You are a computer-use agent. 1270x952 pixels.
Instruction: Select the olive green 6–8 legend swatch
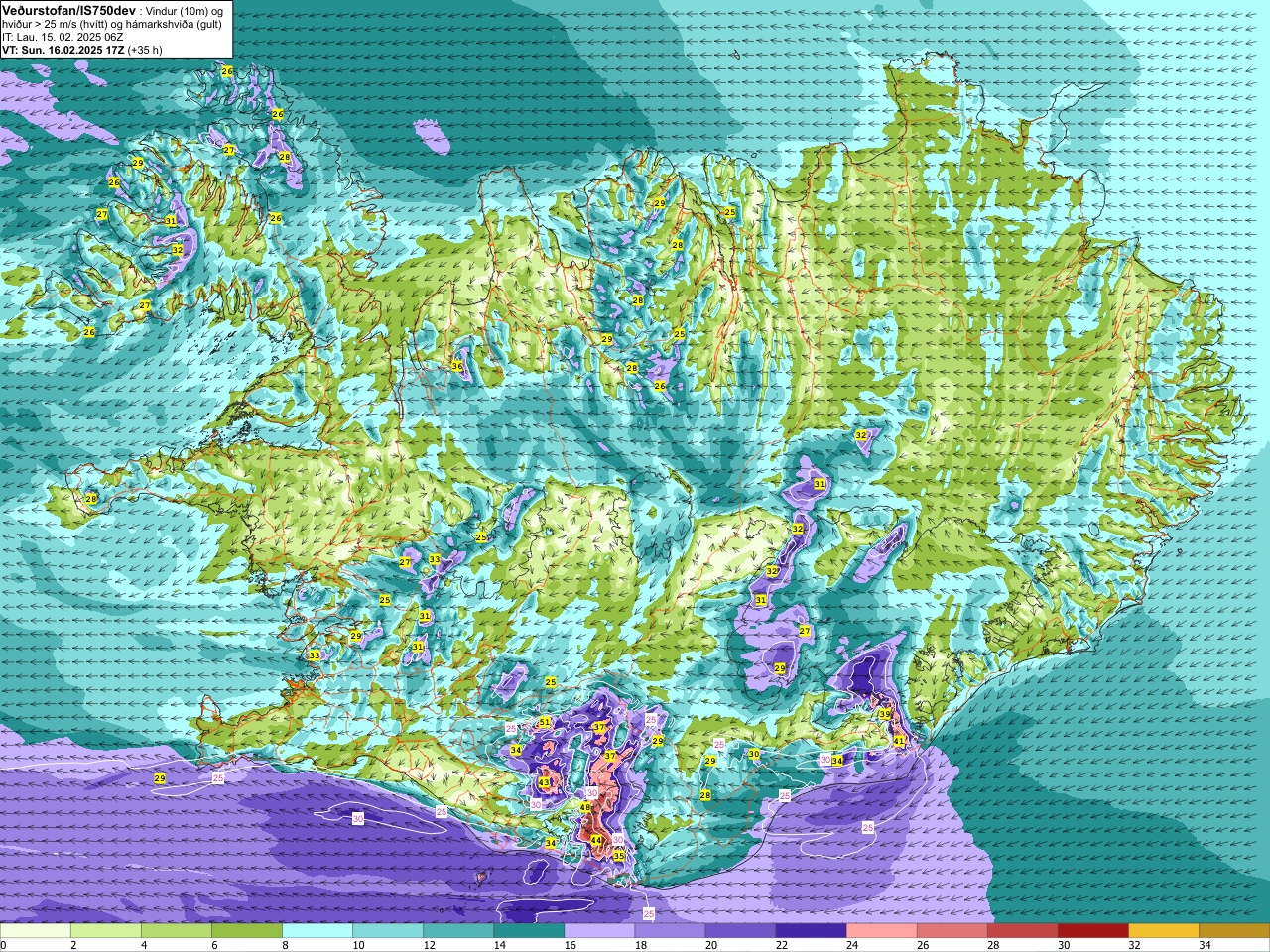pyautogui.click(x=247, y=931)
